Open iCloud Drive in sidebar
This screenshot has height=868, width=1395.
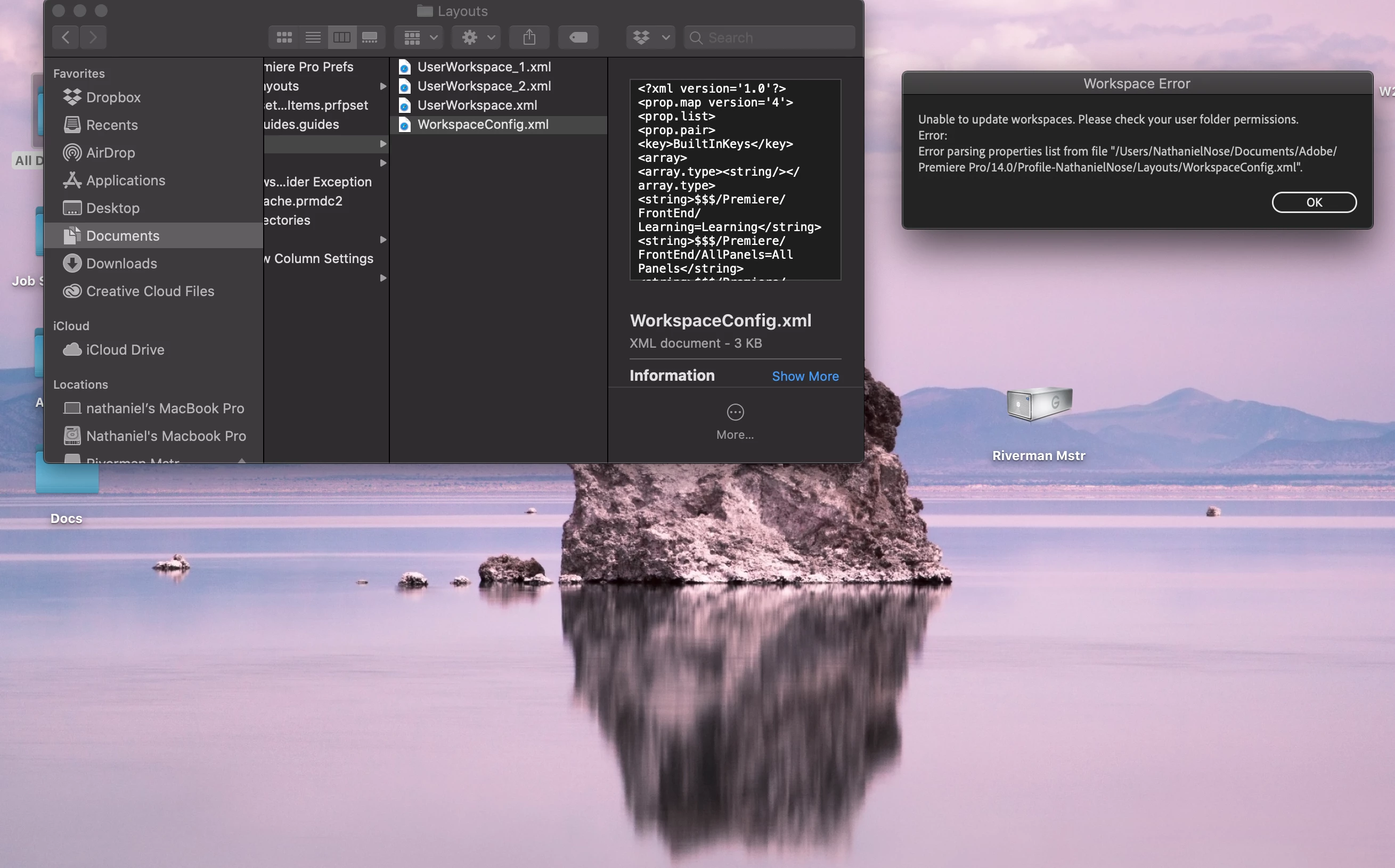pyautogui.click(x=125, y=350)
